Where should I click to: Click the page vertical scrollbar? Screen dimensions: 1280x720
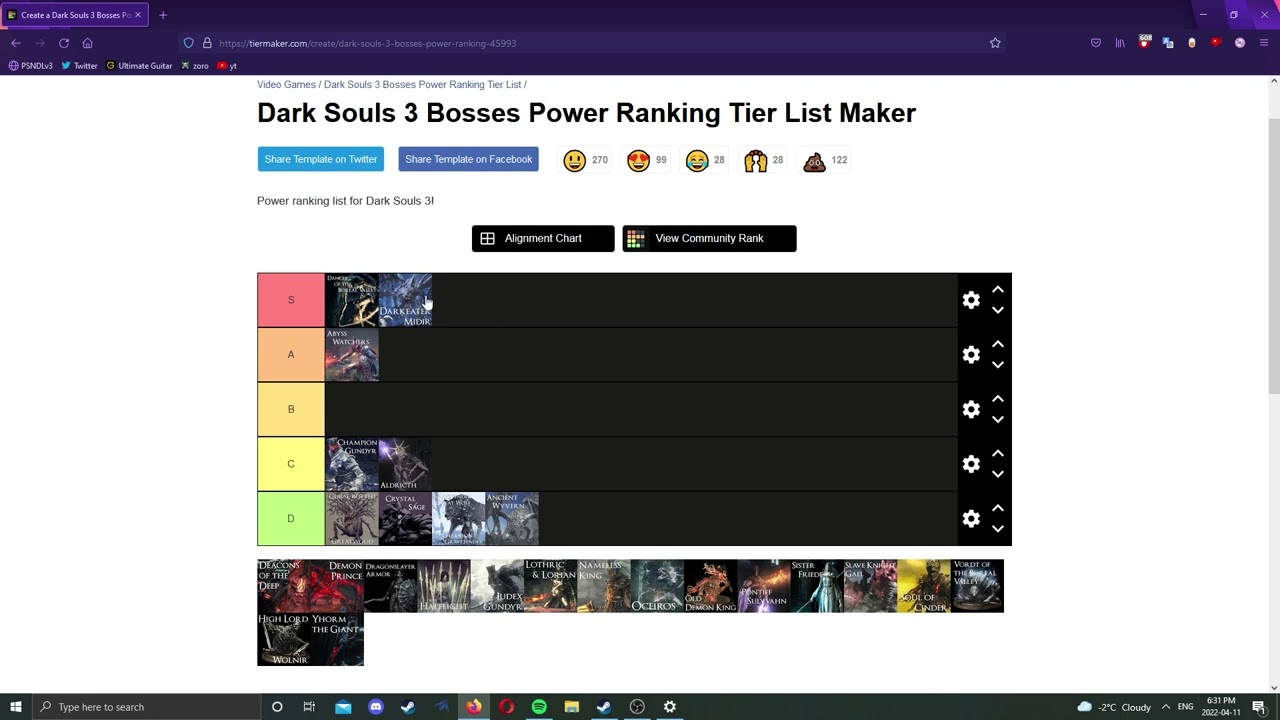1273,256
